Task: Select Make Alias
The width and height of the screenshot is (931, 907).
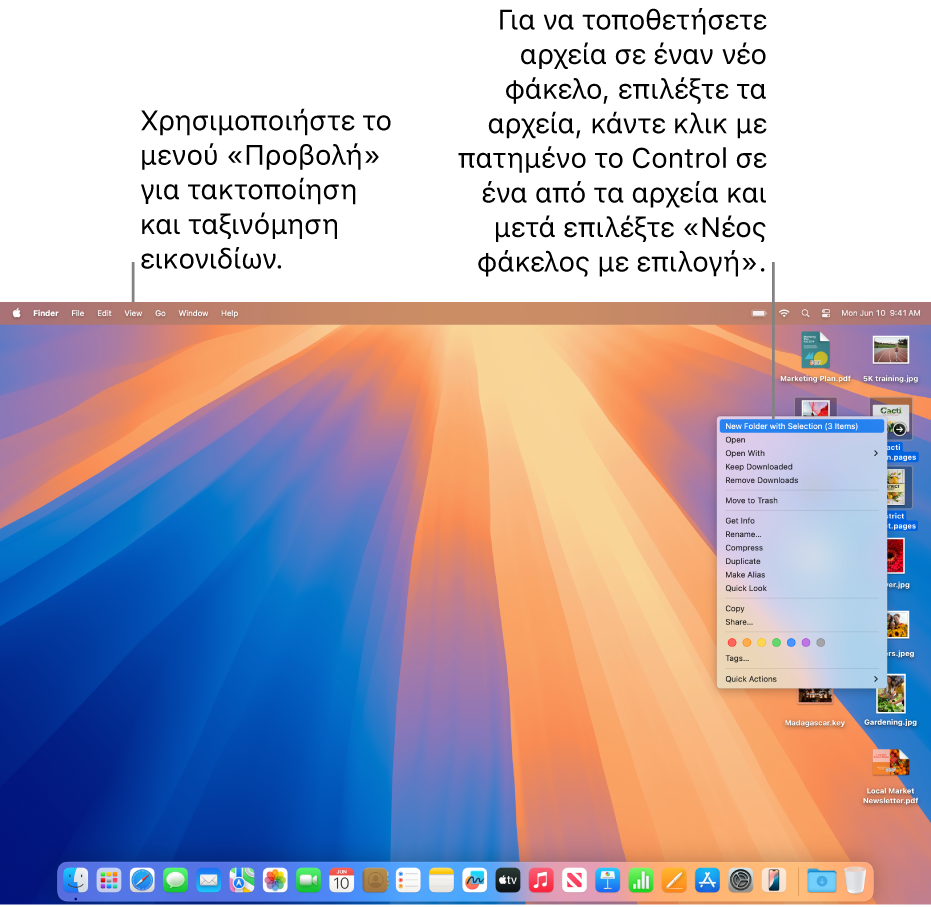Action: click(802, 575)
